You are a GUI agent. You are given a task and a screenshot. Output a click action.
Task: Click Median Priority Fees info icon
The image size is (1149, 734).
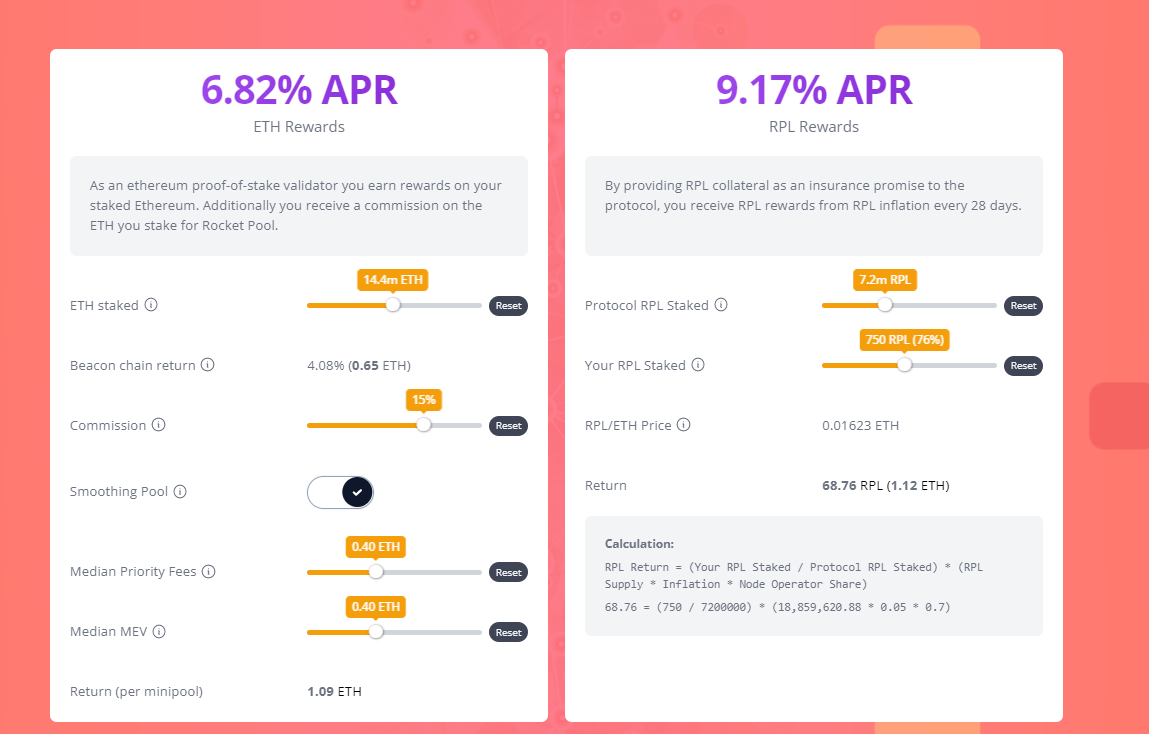[208, 572]
